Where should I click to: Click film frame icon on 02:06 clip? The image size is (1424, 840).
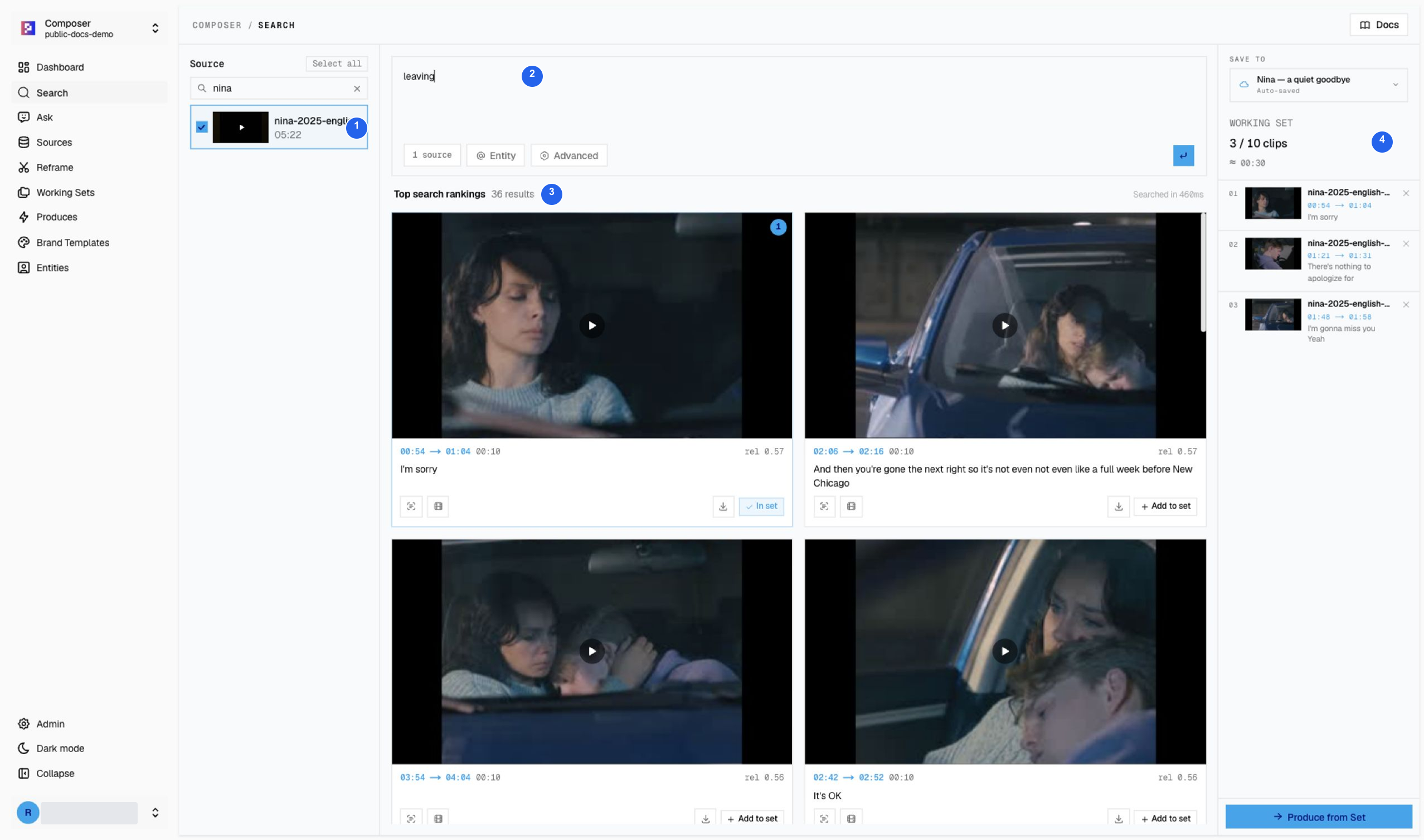click(851, 506)
